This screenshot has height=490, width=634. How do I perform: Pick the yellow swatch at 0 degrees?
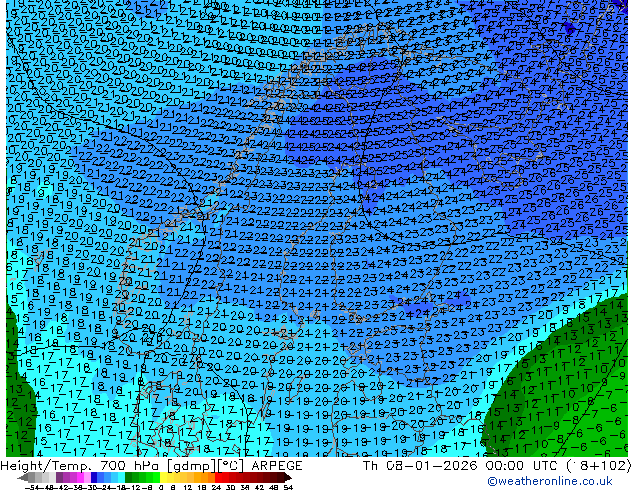click(164, 478)
